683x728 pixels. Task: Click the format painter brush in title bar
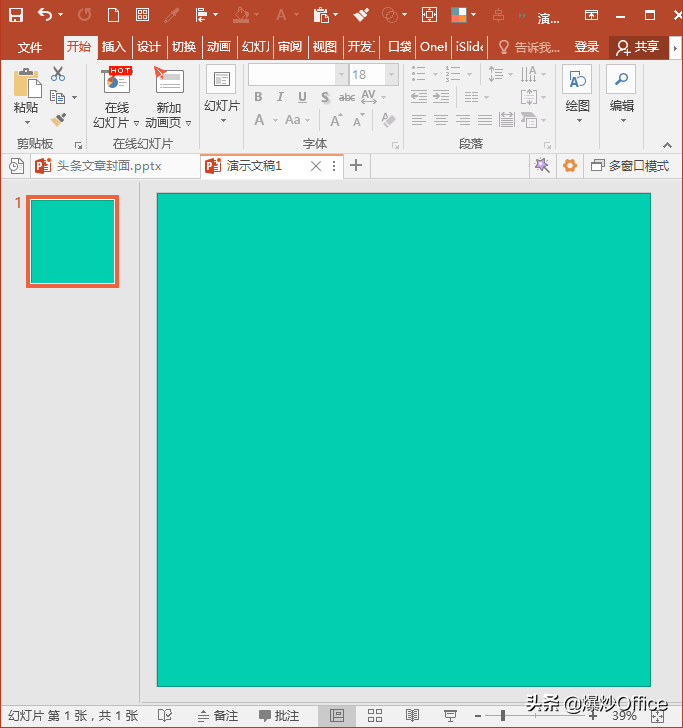coord(361,15)
